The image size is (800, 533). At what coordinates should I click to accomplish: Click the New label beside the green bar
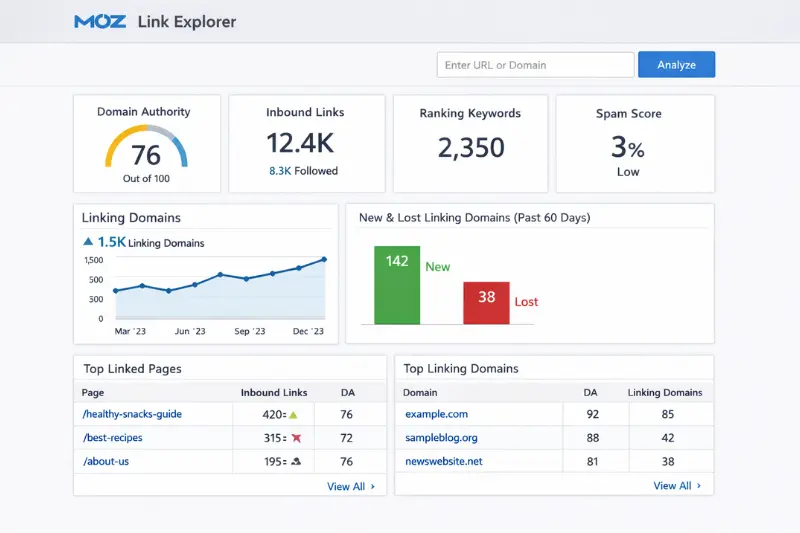[x=438, y=267]
